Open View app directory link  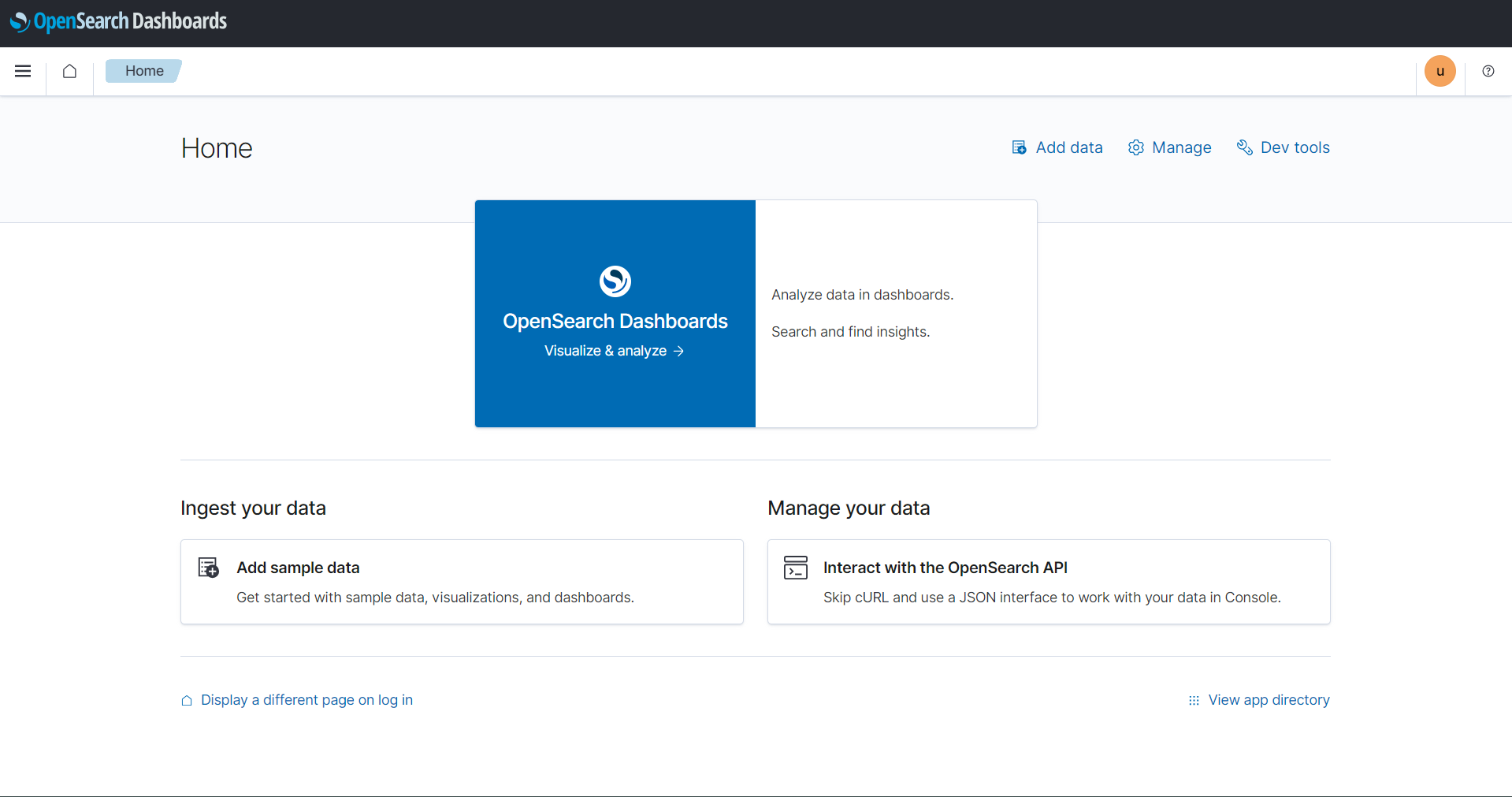[x=1269, y=700]
